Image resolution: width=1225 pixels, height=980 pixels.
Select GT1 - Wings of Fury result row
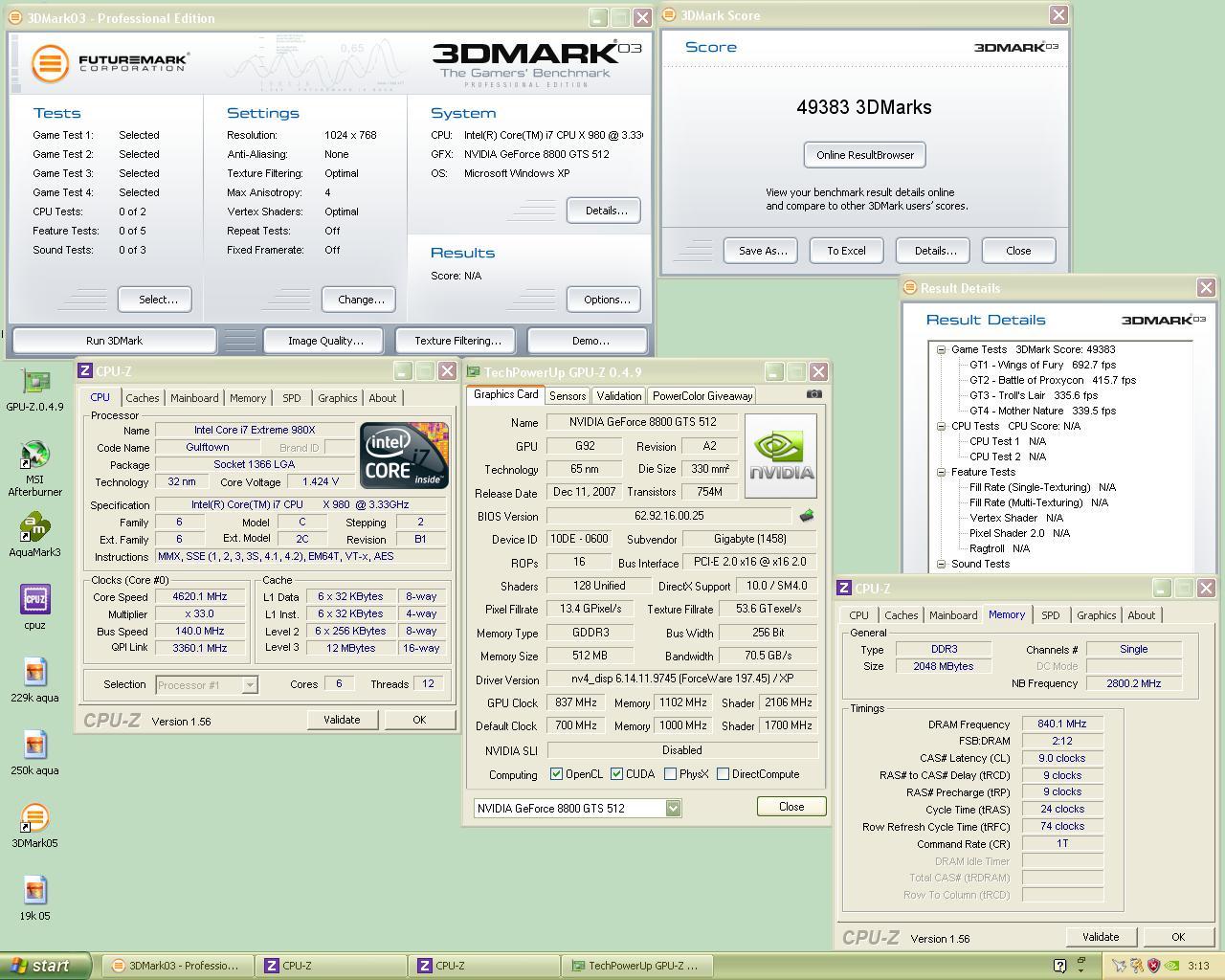1042,365
